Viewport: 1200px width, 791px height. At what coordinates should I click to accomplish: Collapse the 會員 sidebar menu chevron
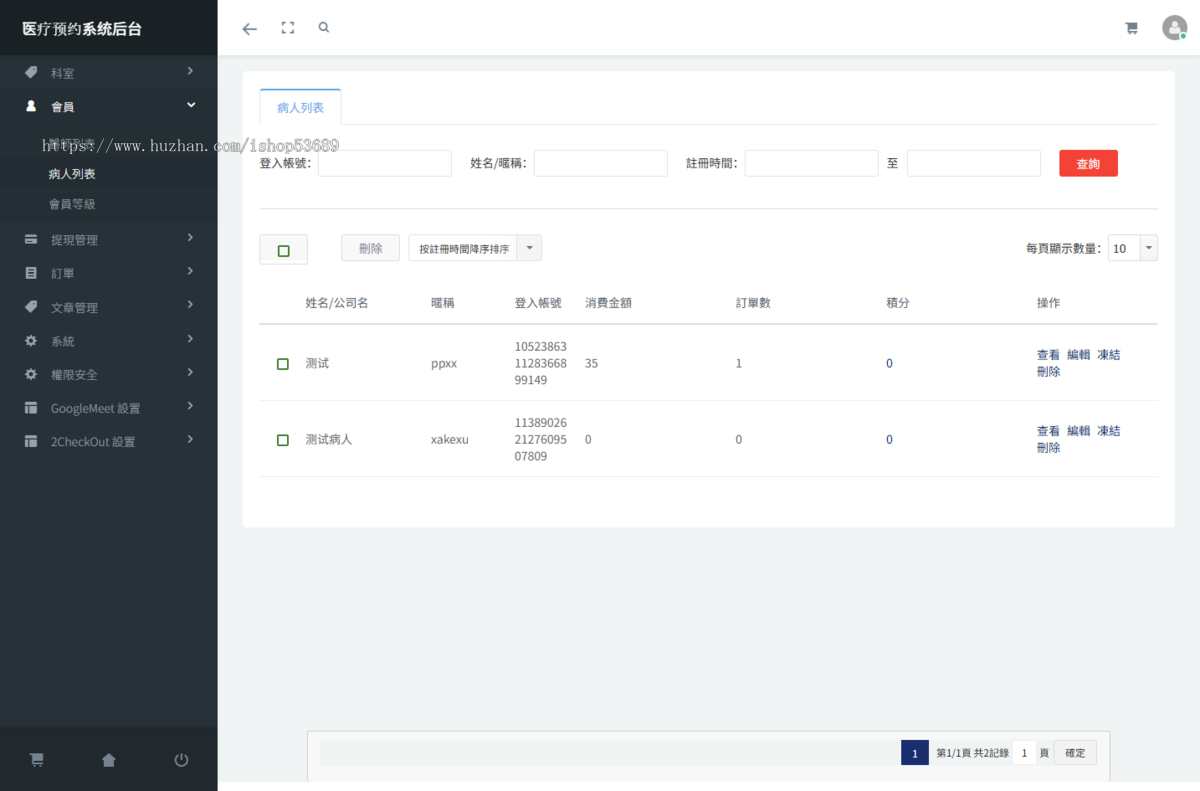[190, 105]
